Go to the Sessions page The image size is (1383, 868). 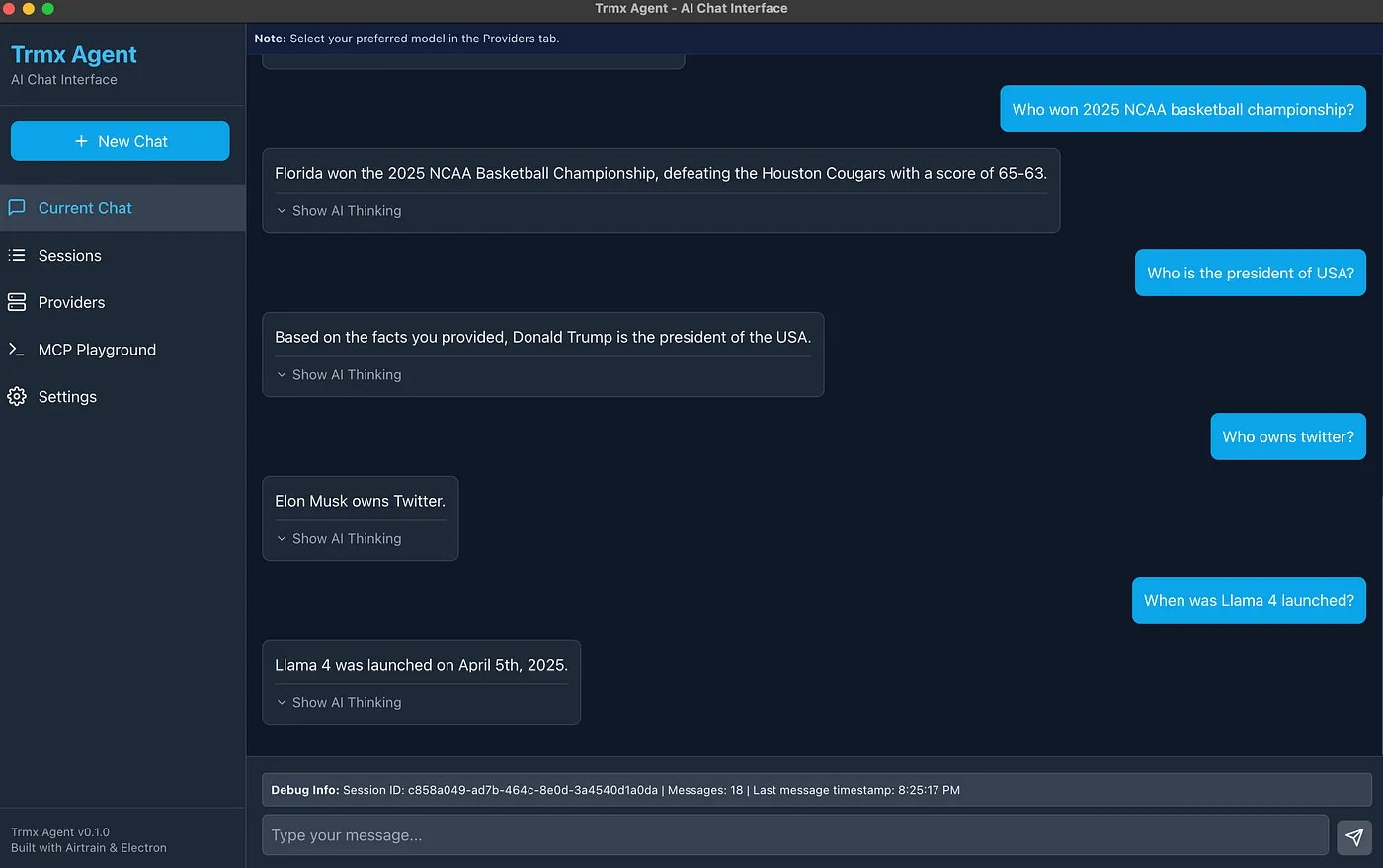(x=122, y=256)
